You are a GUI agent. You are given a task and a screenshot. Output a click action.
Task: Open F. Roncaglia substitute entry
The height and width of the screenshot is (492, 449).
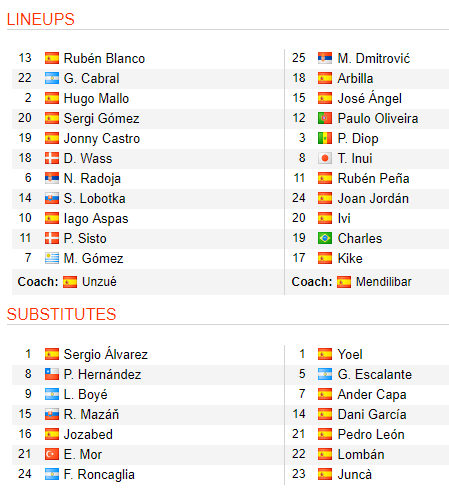[x=99, y=475]
